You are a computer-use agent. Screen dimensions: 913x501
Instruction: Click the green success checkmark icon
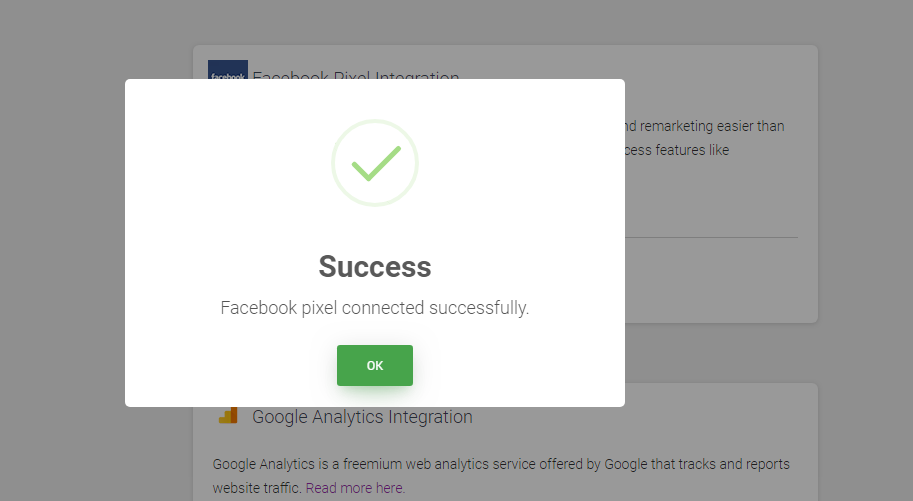pos(376,164)
